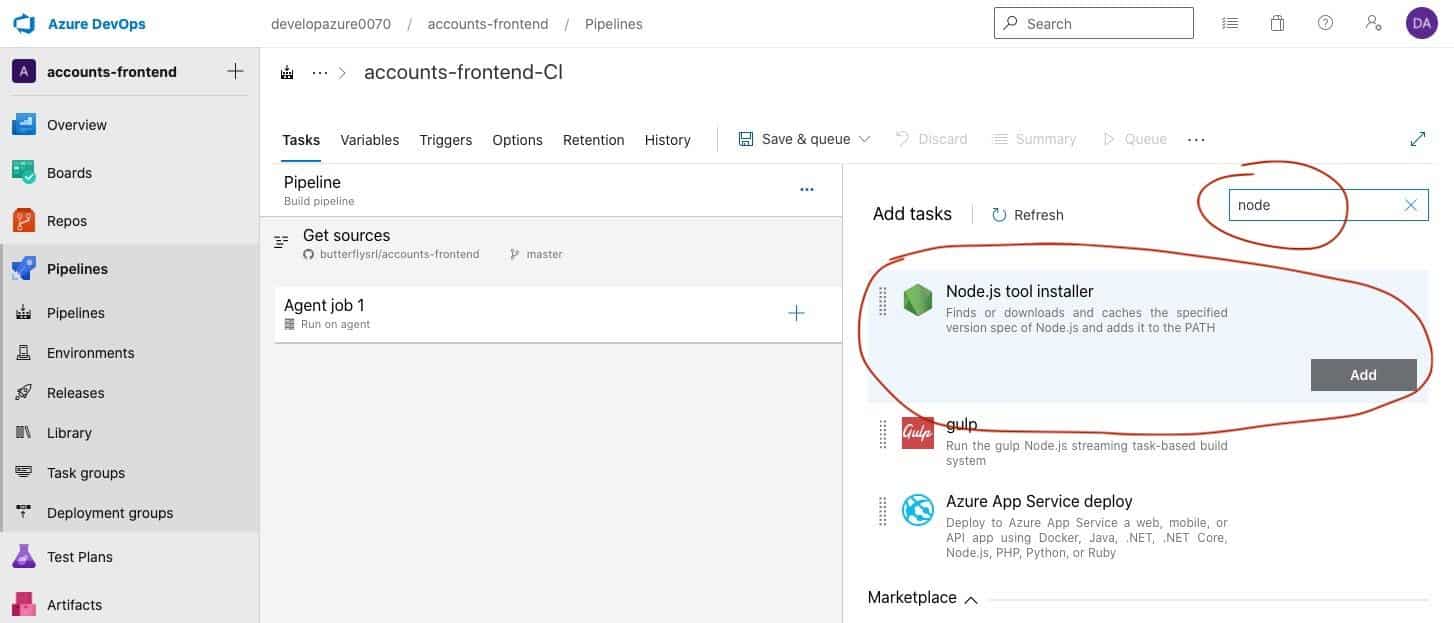Screen dimensions: 1454x623
Task: Select the Agent job 1 row
Action: tap(558, 315)
